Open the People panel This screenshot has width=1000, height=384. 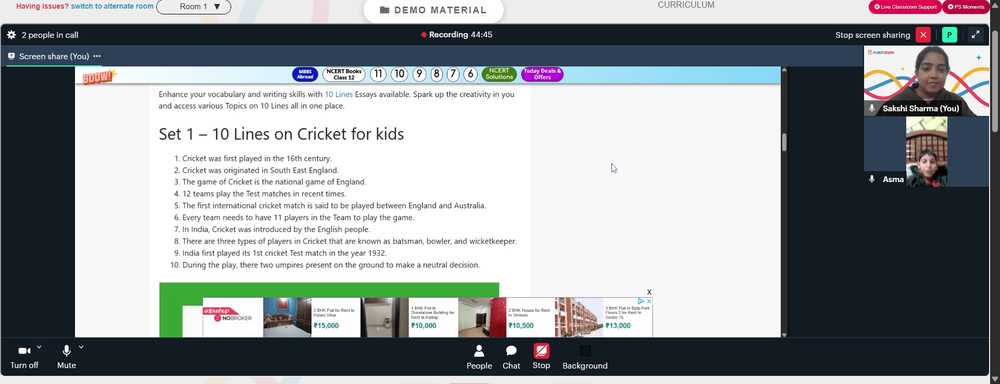[x=479, y=357]
